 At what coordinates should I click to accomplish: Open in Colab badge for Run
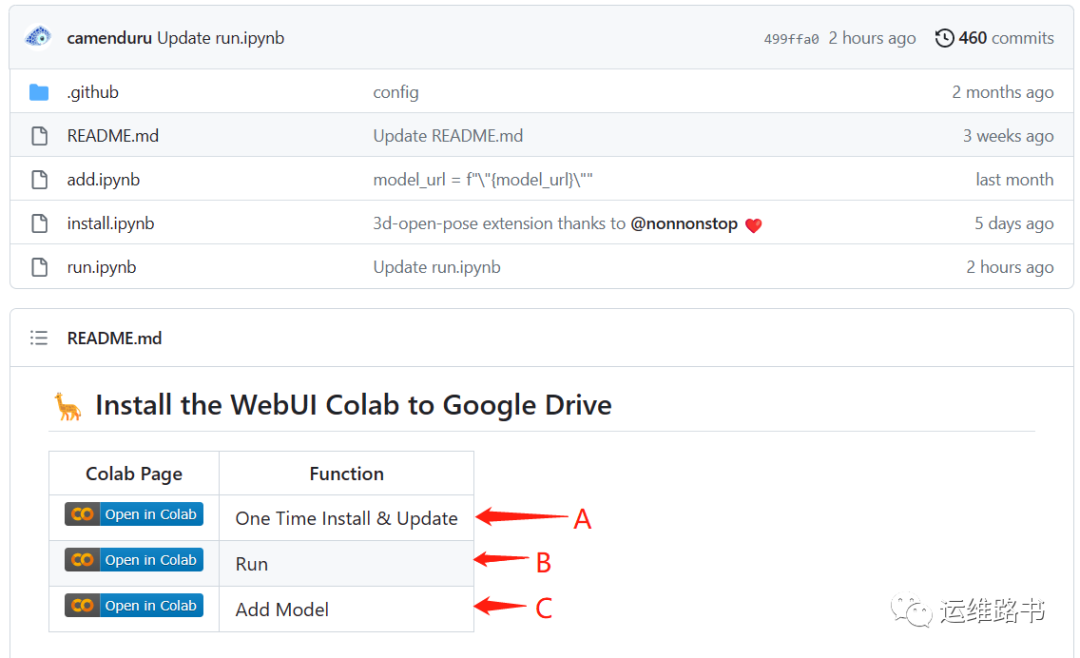(134, 560)
